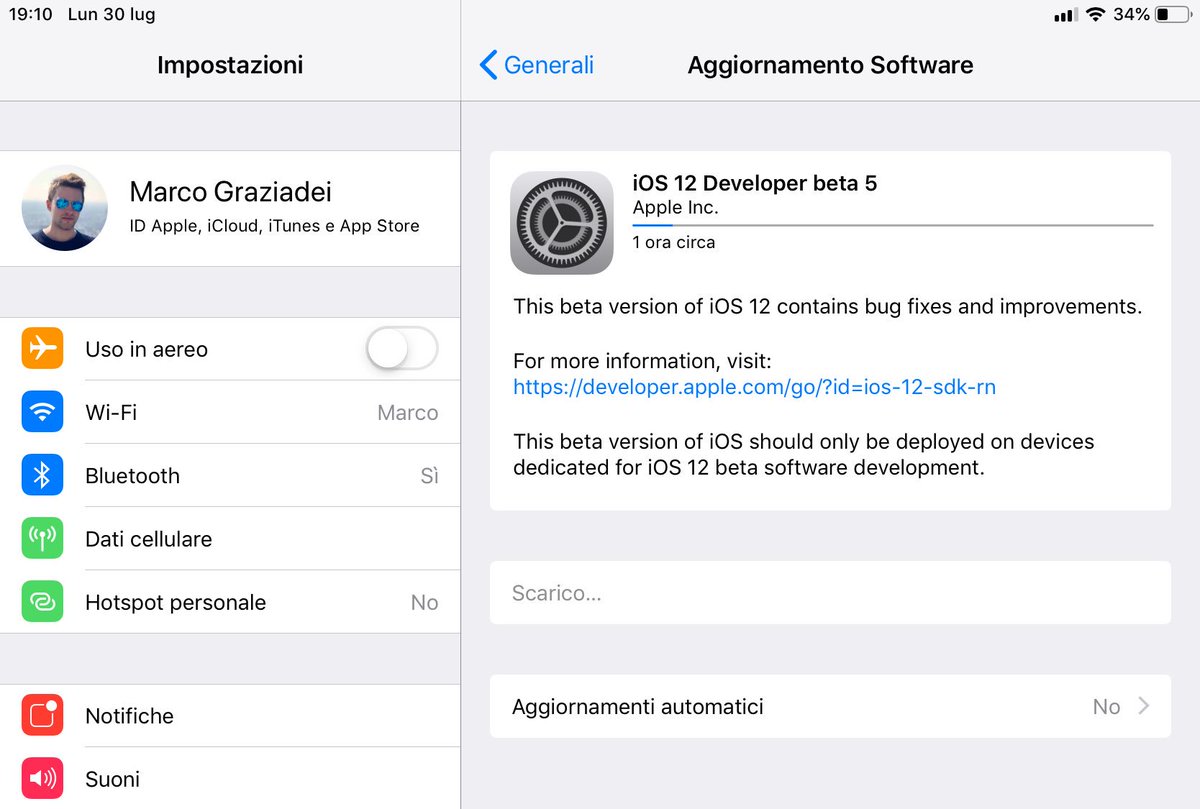
Task: Open Dati cellulare settings
Action: click(x=230, y=538)
